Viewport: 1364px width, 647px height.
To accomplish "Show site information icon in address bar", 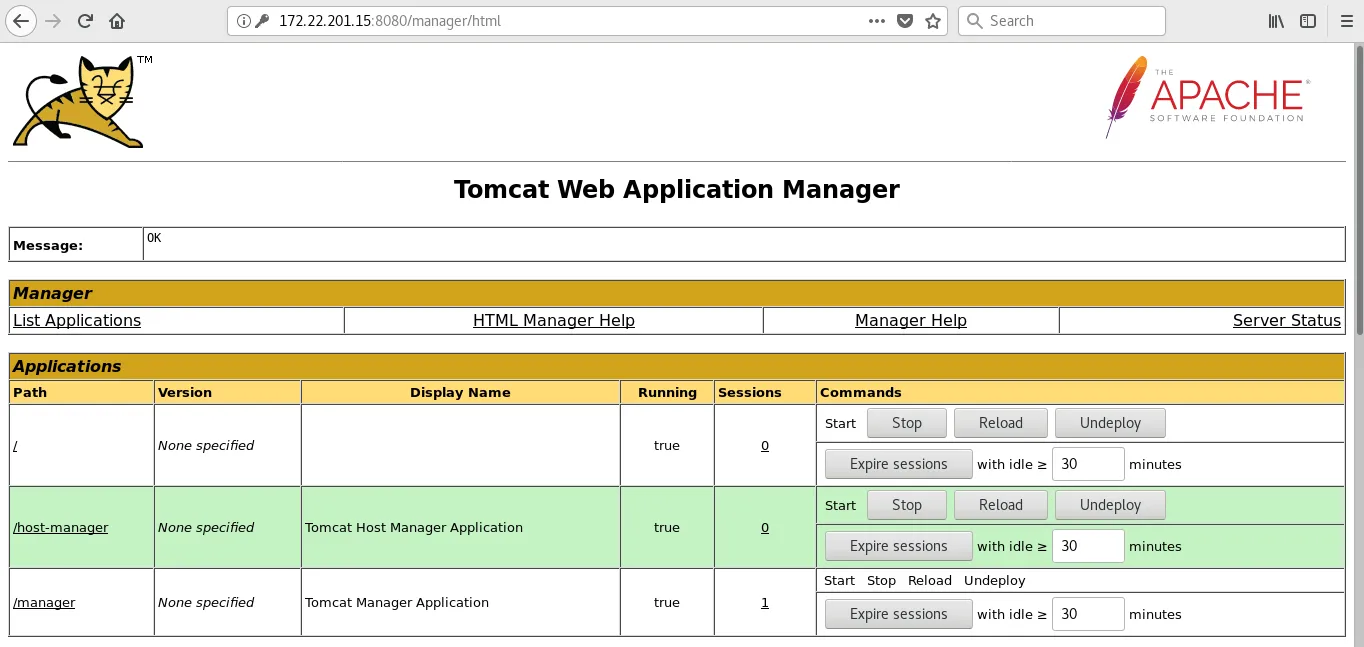I will click(x=243, y=21).
